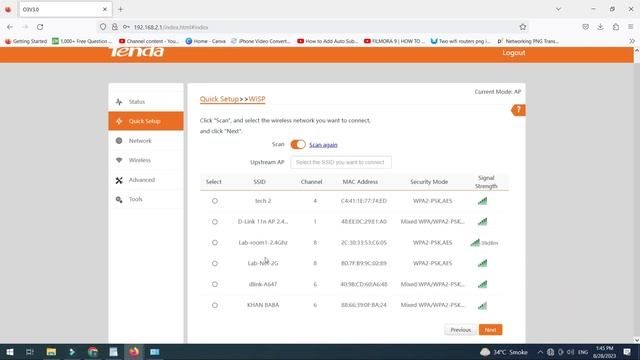
Task: Open the Advanced sidebar item
Action: coord(146,180)
